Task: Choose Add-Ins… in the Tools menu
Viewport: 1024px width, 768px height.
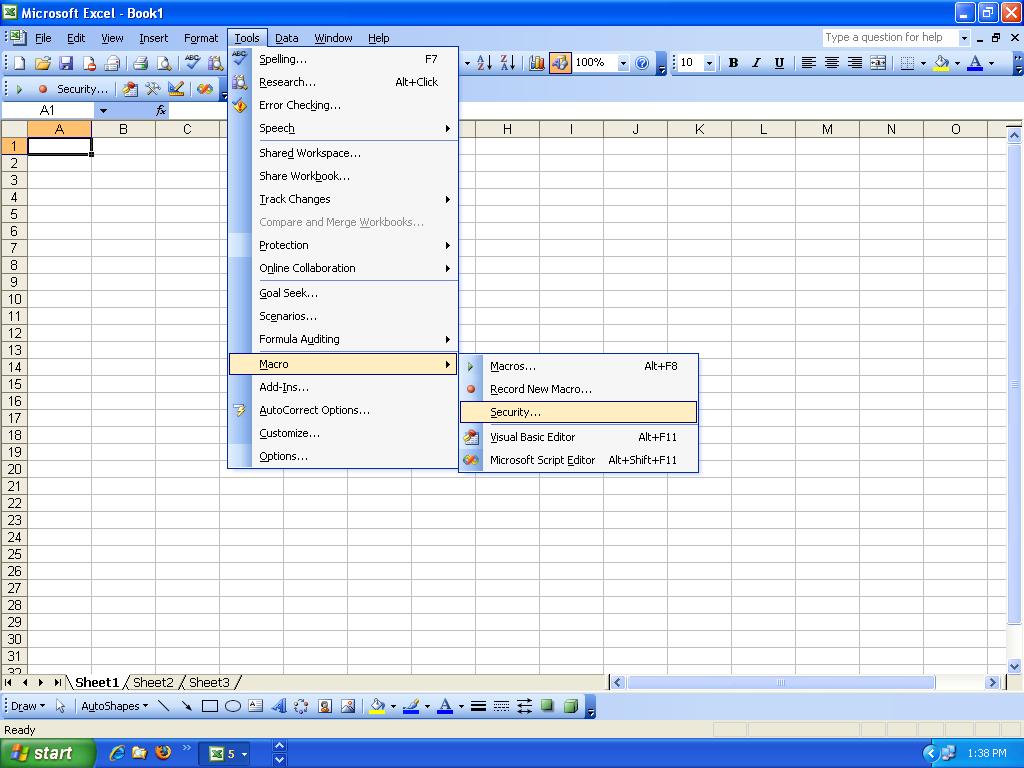Action: click(342, 387)
